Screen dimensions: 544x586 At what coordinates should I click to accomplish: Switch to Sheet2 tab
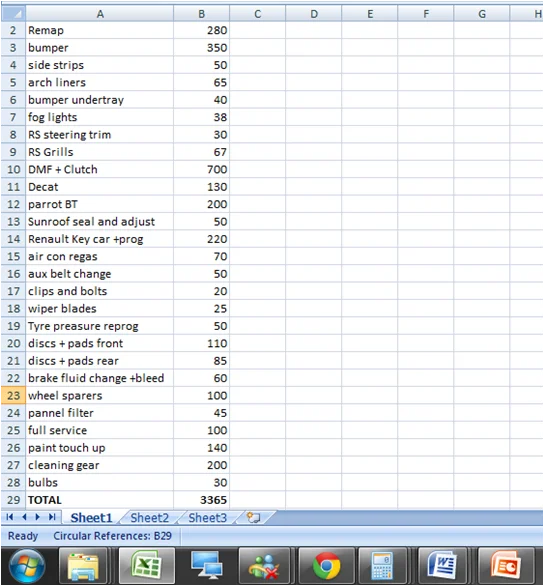[149, 518]
